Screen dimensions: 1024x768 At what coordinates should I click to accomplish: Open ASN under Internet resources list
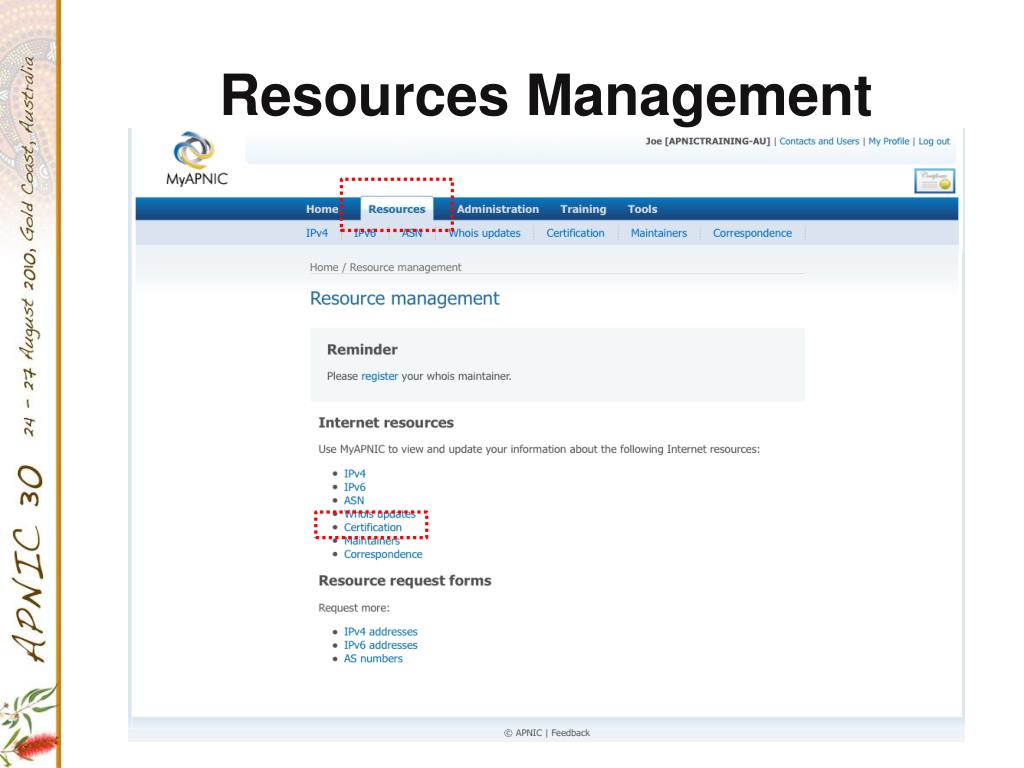(x=354, y=500)
